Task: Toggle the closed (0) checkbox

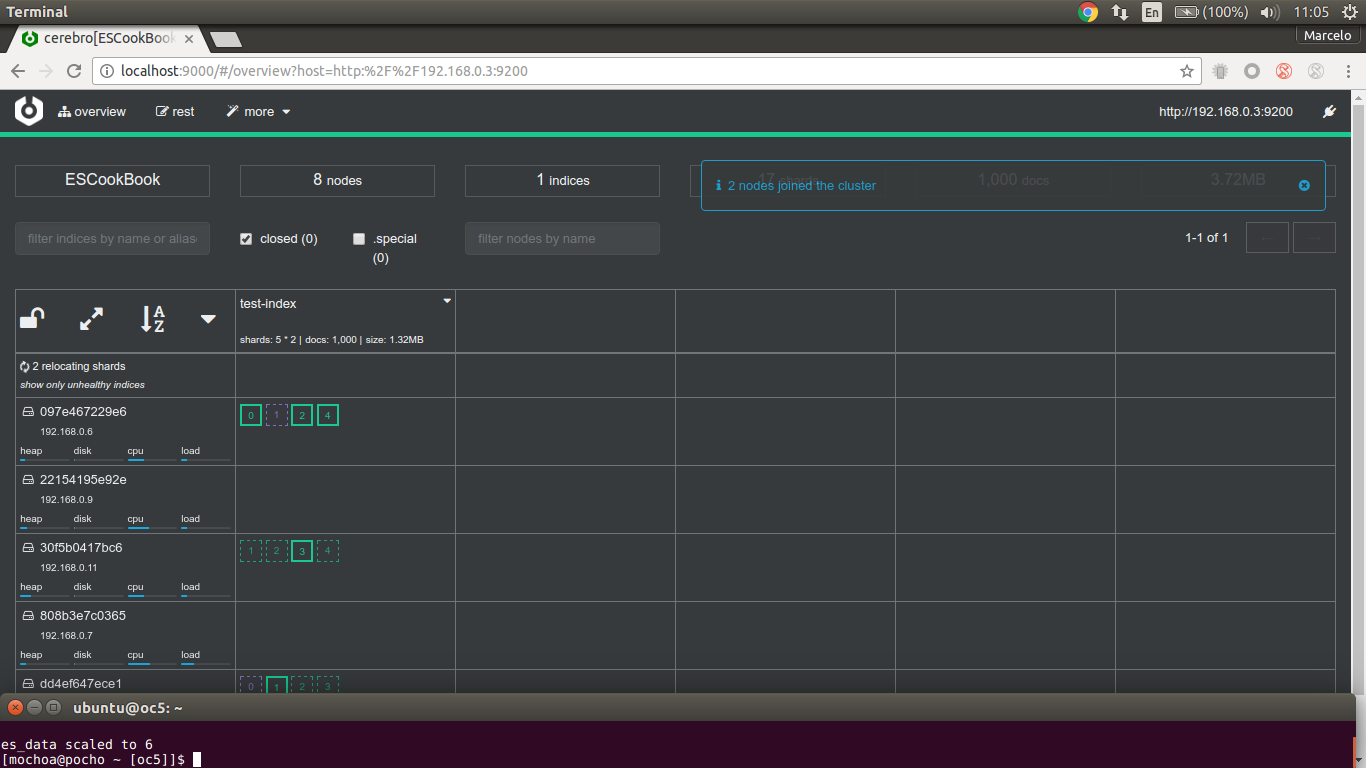Action: 246,239
